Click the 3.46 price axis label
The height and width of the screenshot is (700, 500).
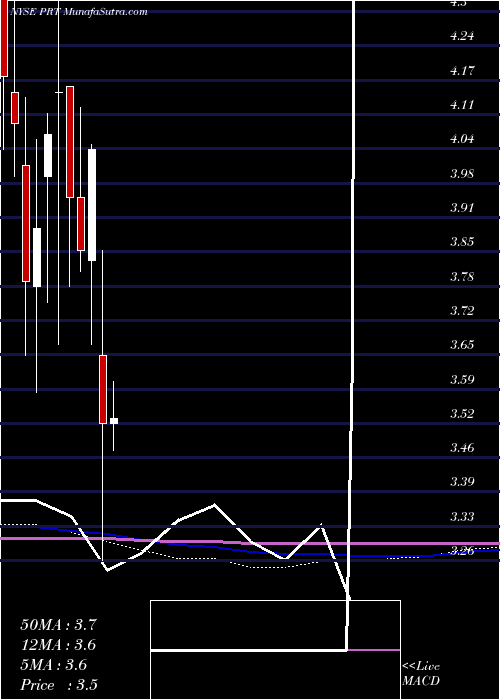tap(462, 448)
